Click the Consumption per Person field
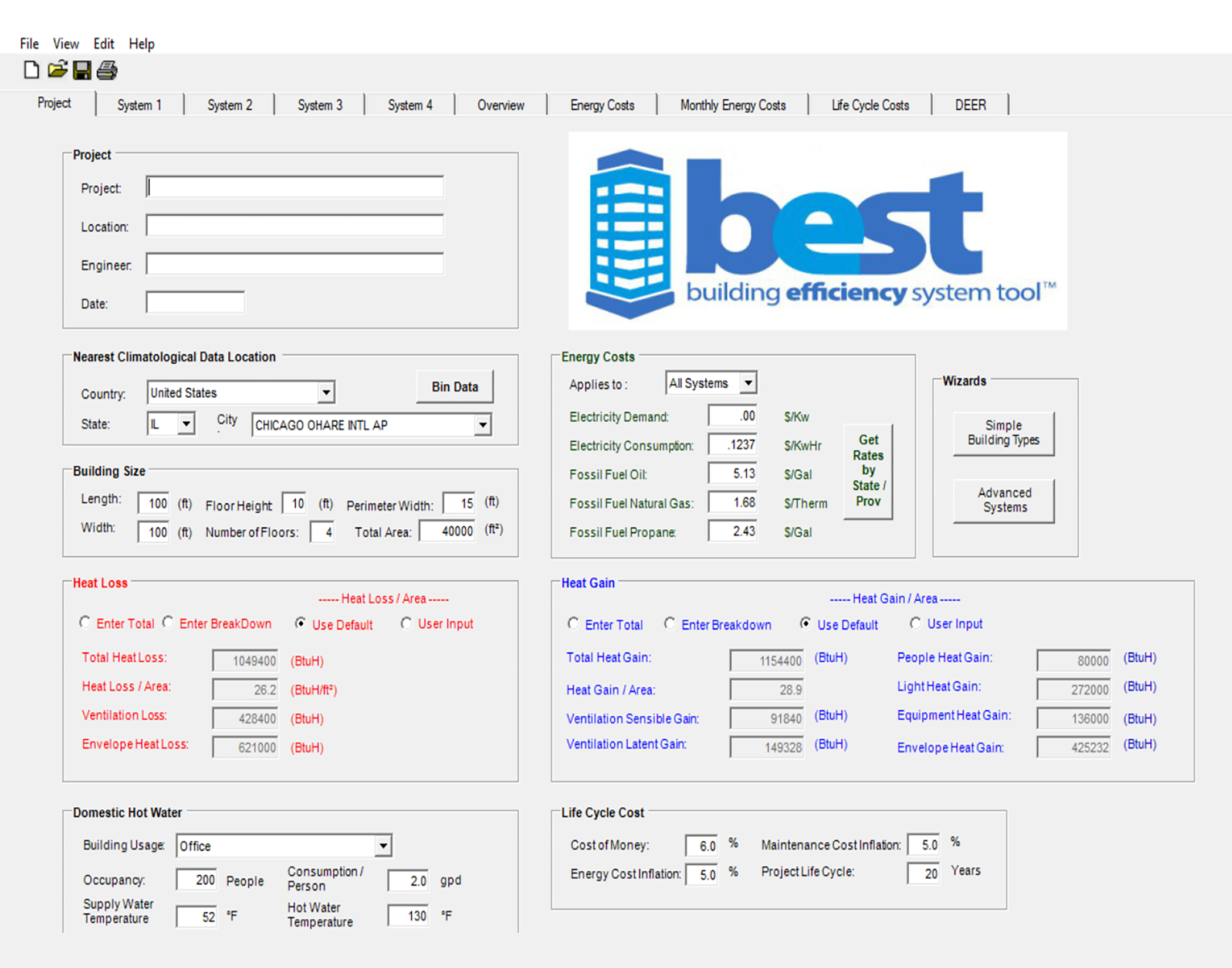The width and height of the screenshot is (1232, 968). (408, 881)
